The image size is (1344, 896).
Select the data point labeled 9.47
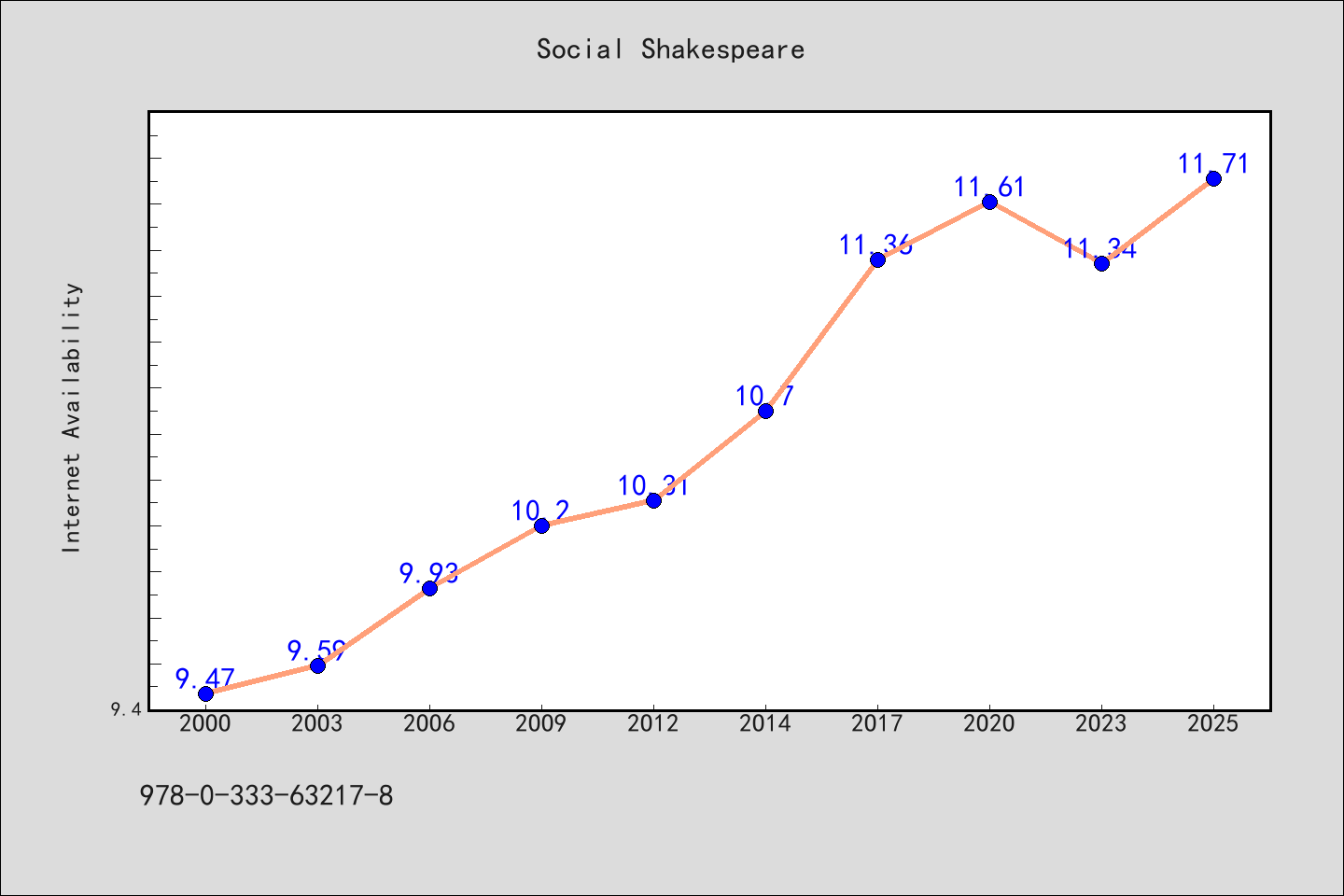click(x=205, y=693)
